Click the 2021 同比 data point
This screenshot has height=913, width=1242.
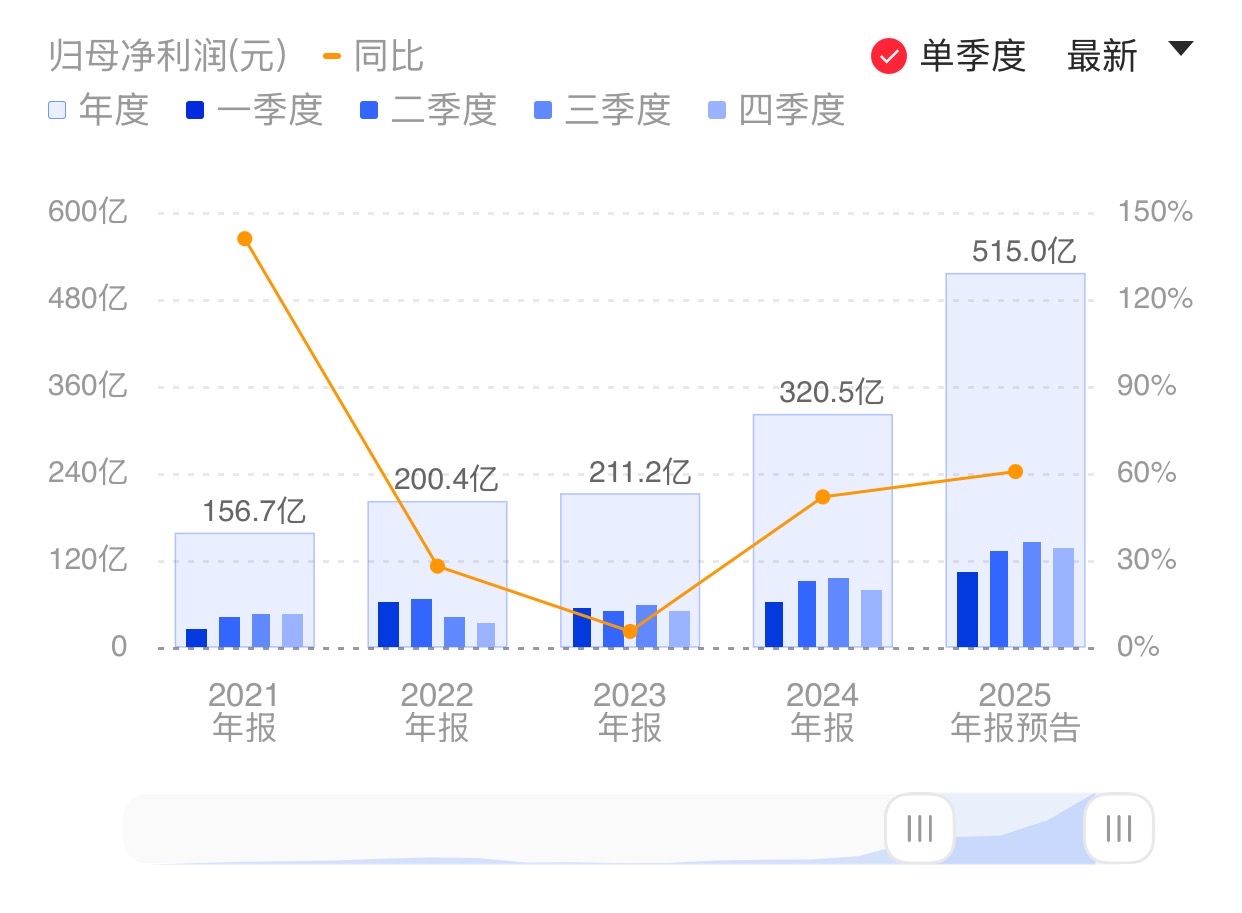(x=245, y=238)
